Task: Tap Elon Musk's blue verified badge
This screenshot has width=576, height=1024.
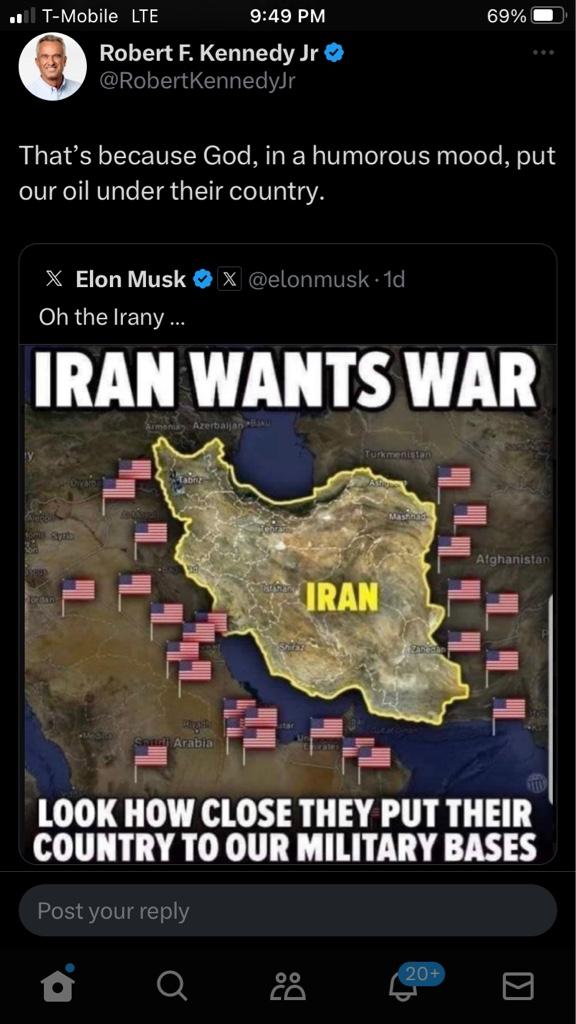Action: [203, 280]
